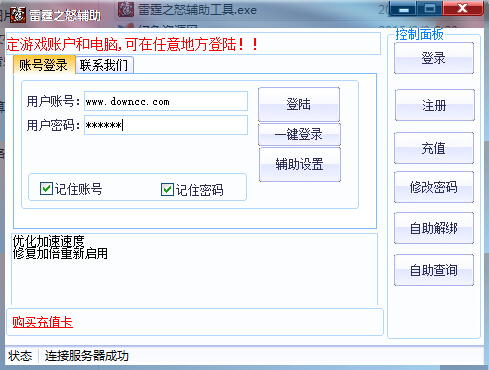The image size is (489, 370).
Task: Open 辅助设置 settings button
Action: [x=300, y=164]
